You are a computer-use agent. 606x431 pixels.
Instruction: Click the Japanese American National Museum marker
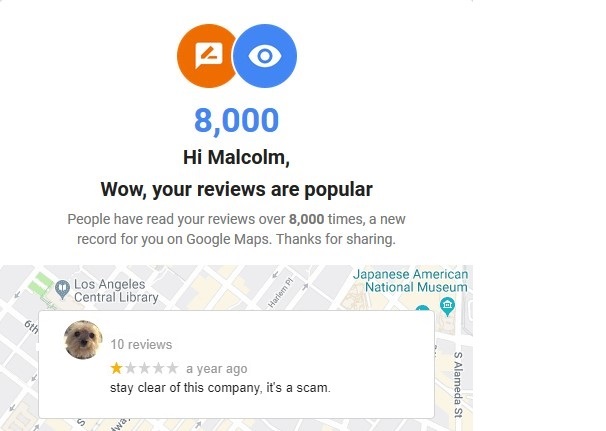pyautogui.click(x=447, y=306)
